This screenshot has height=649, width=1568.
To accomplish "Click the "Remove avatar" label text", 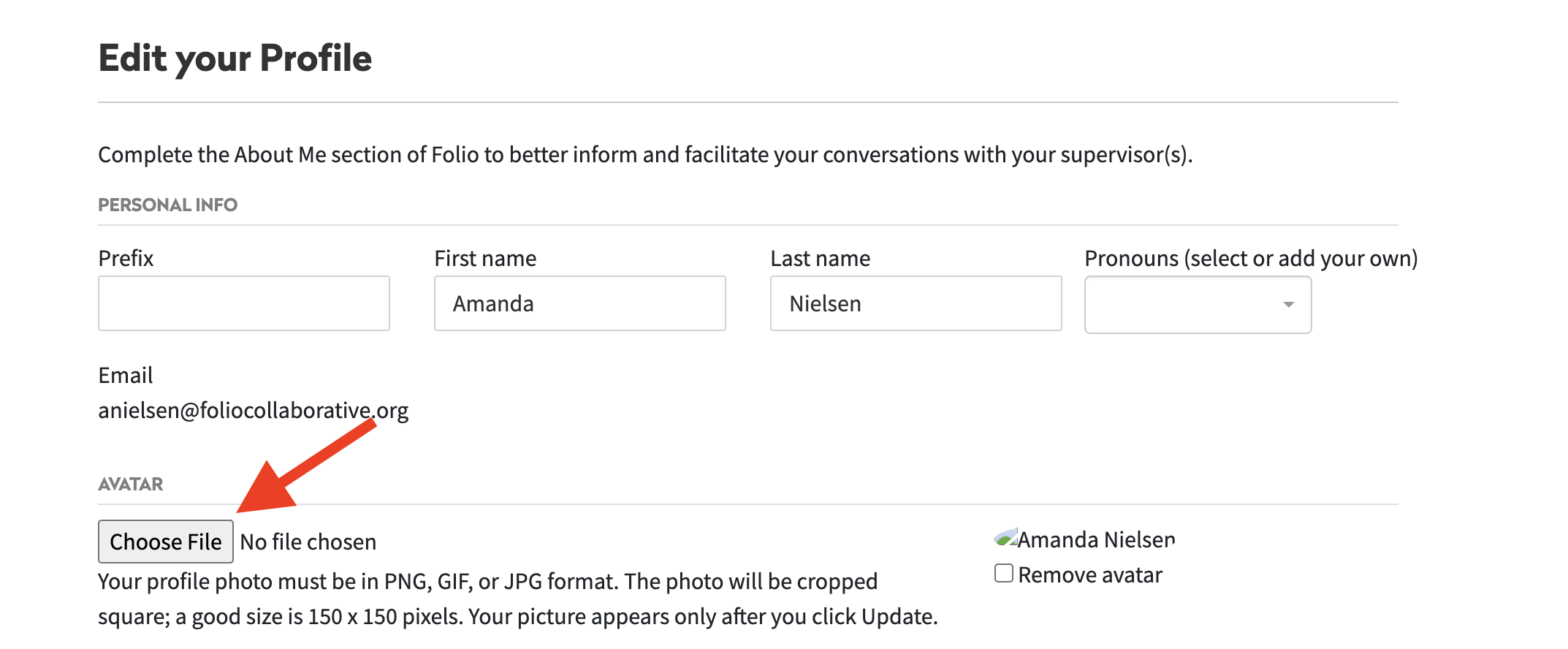I will coord(1089,575).
